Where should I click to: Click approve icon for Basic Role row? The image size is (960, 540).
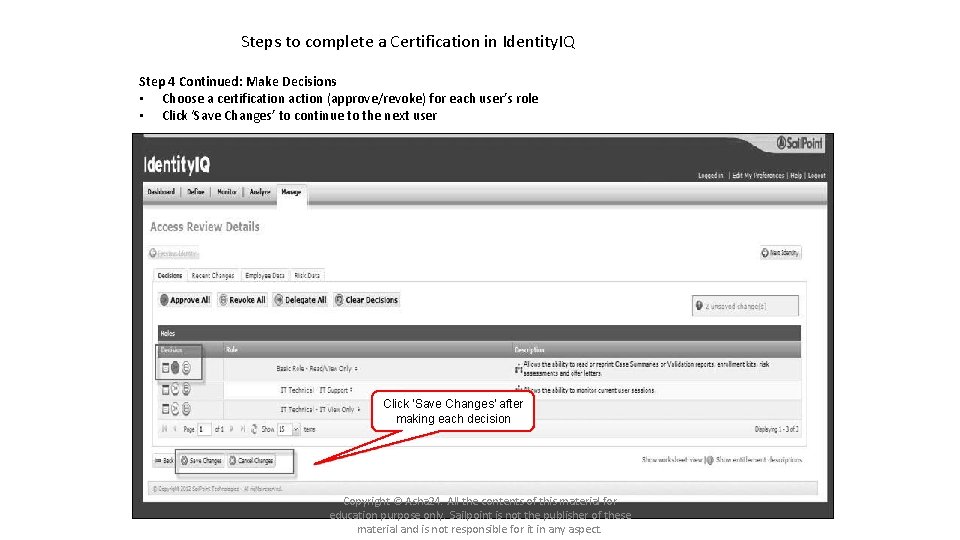175,368
